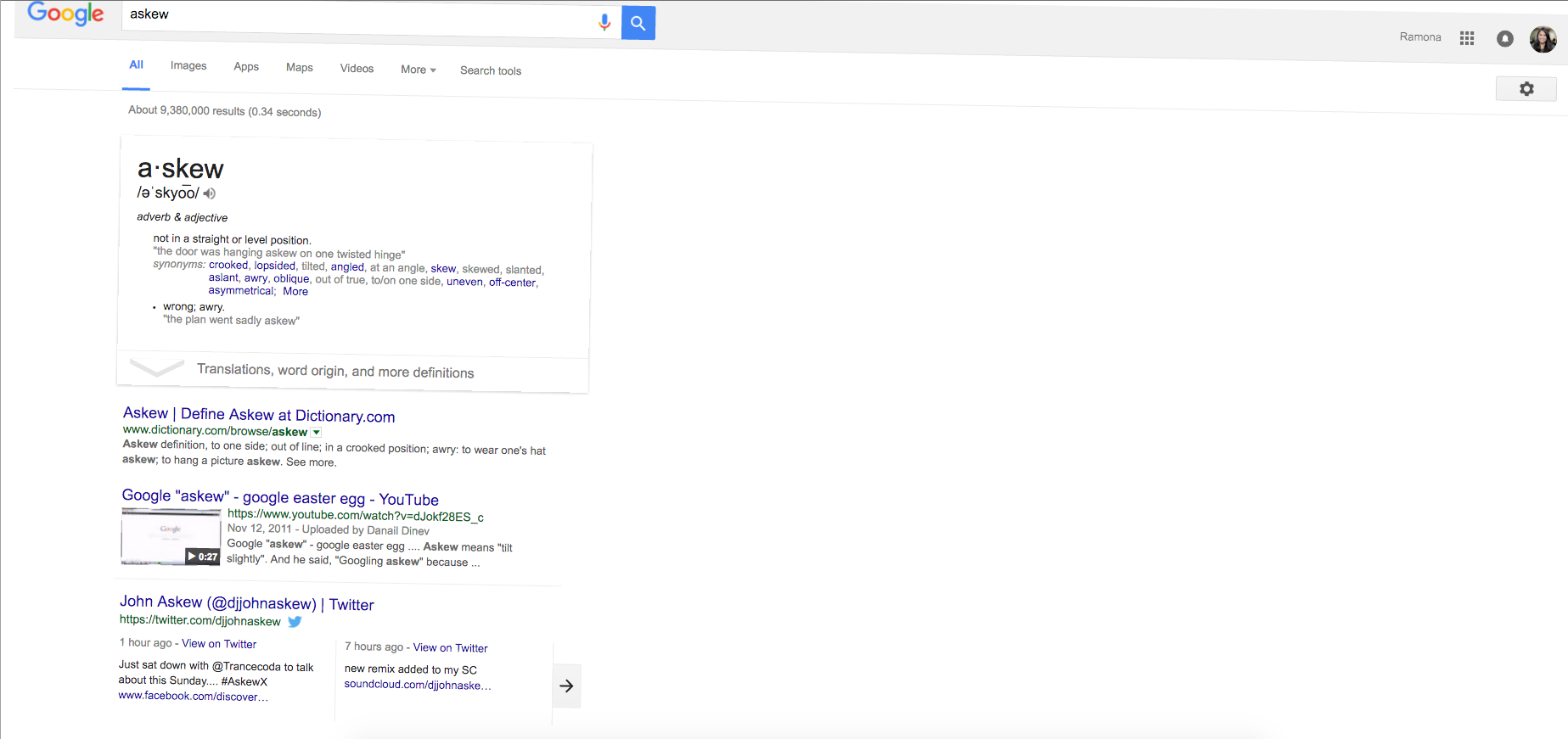Click the synonym link crooked
The width and height of the screenshot is (1568, 739).
[x=228, y=265]
